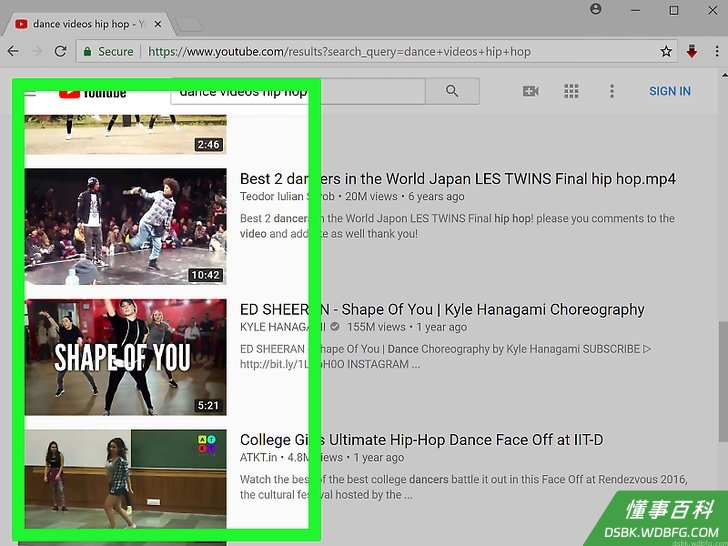Screen dimensions: 728x546
Task: Go back with the browser back arrow
Action: click(x=13, y=51)
